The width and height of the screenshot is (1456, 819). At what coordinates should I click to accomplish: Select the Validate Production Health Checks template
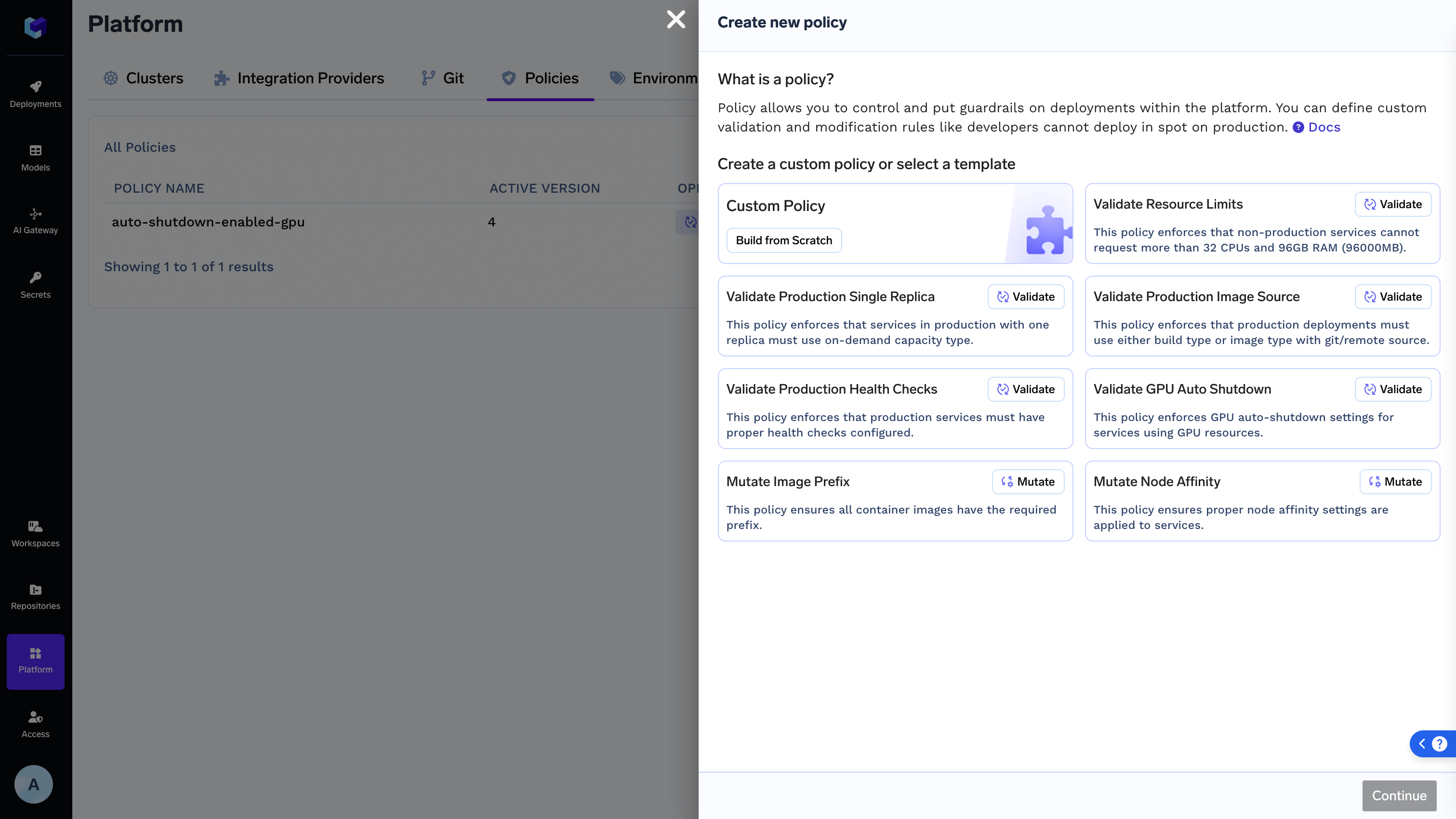pos(895,408)
